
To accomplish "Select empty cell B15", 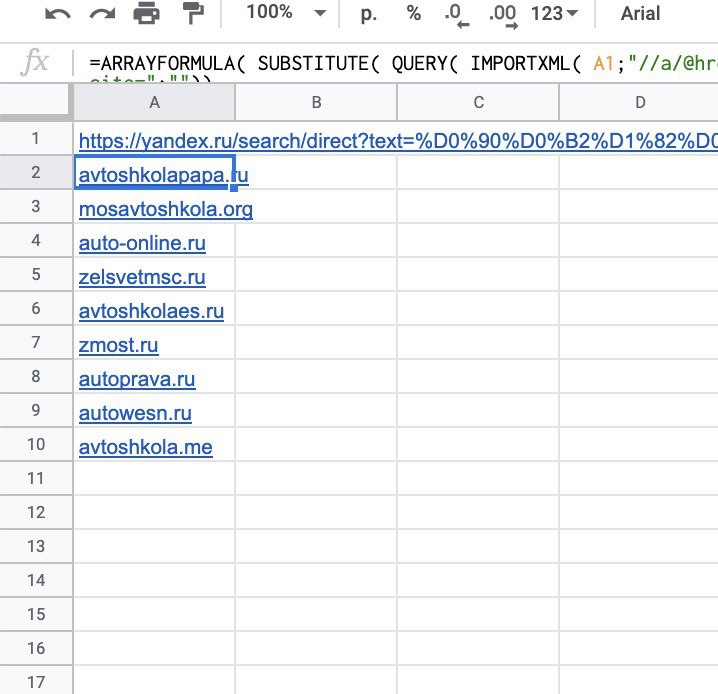I will pos(316,614).
